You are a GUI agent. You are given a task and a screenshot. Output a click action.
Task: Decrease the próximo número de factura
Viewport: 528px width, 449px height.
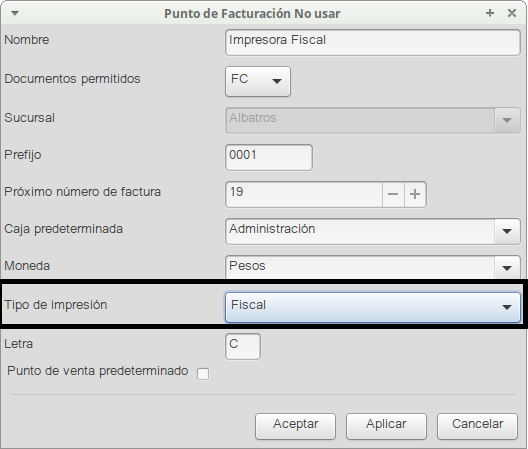[393, 194]
